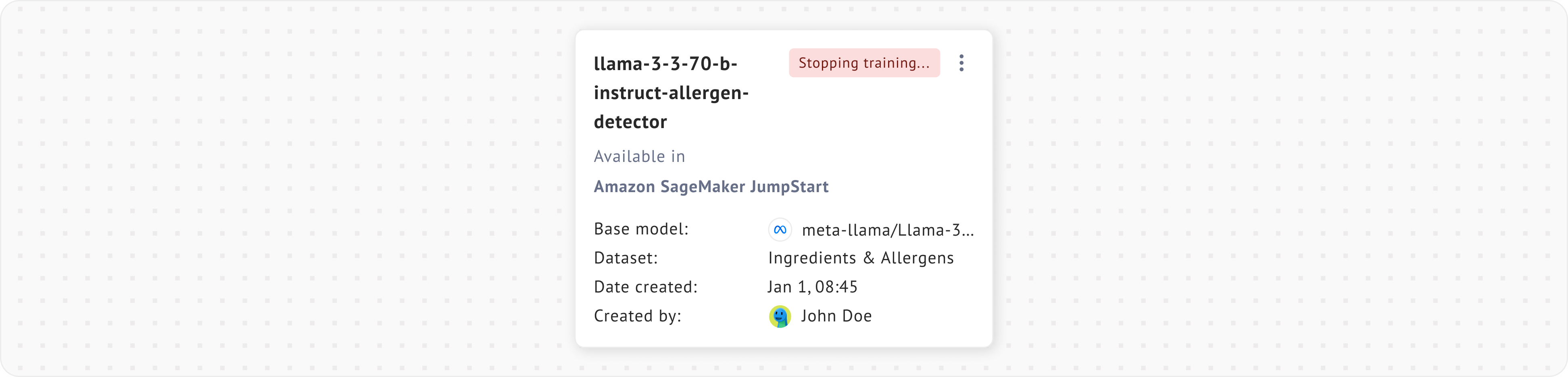Click the 'Jan 1, 08:45' date value

click(x=812, y=286)
